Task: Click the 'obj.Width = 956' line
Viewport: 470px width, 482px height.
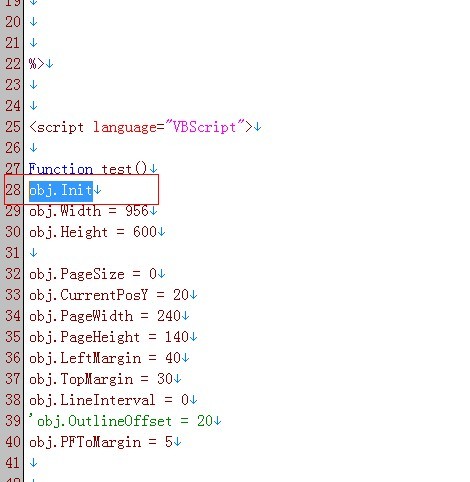Action: (89, 211)
